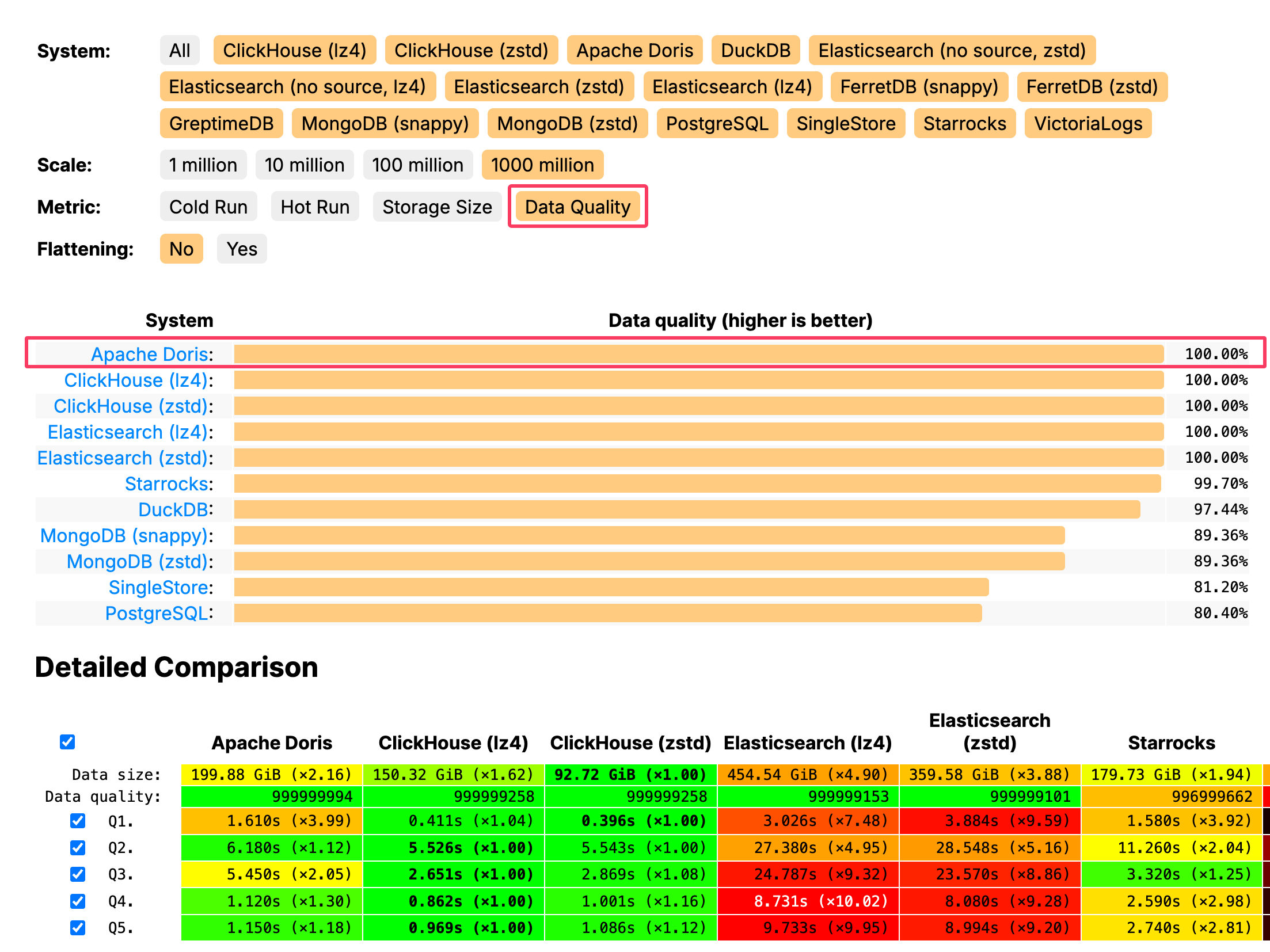Viewport: 1270px width, 952px height.
Task: Switch metric to Cold Run
Action: (208, 207)
